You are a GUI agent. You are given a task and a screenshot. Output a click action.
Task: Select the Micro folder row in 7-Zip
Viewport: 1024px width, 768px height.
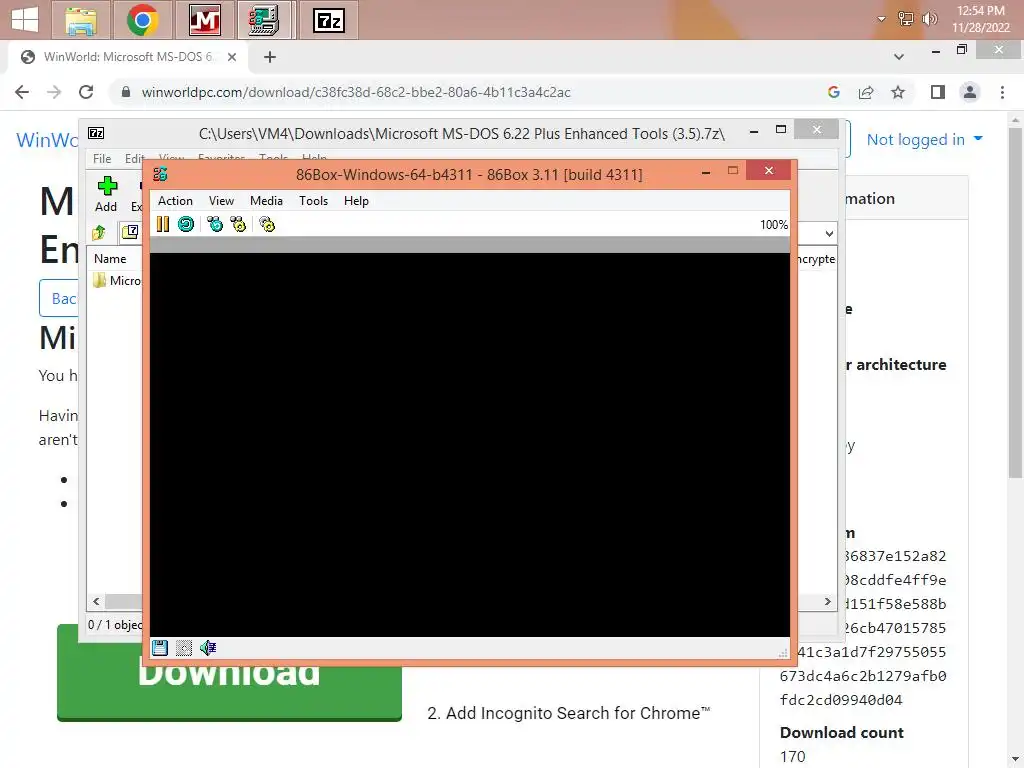click(x=118, y=281)
